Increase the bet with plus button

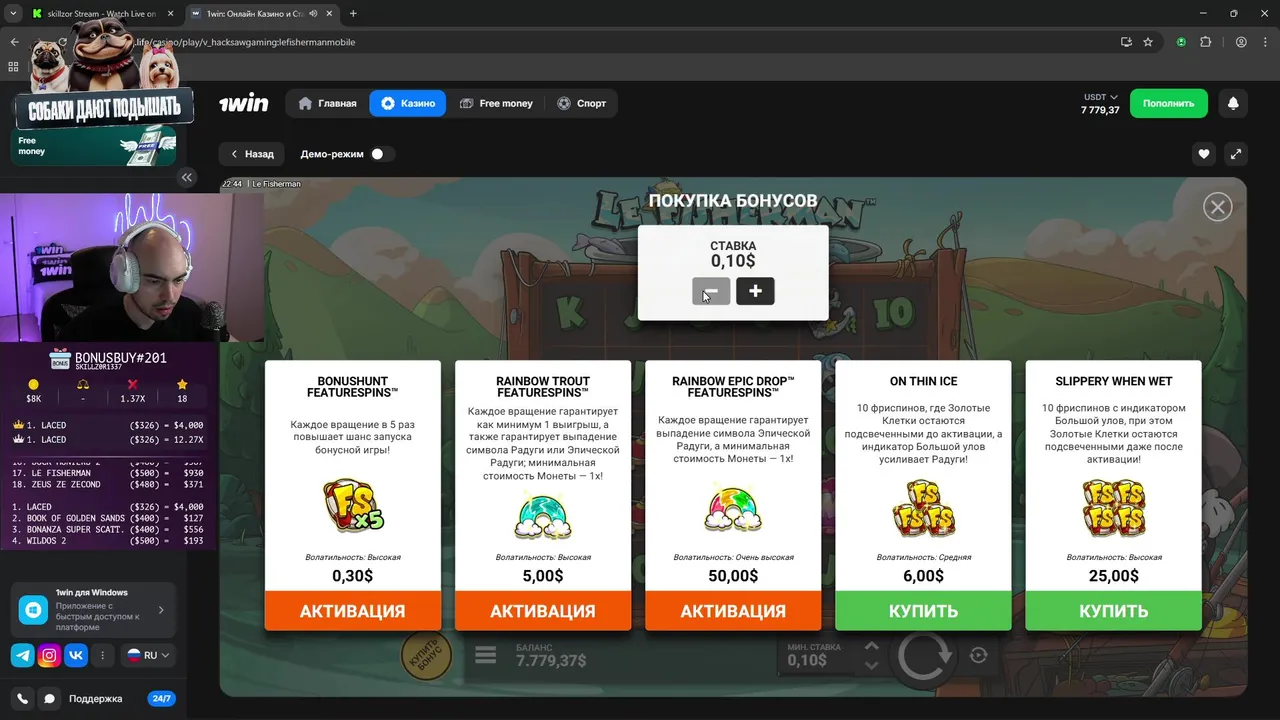coord(755,291)
